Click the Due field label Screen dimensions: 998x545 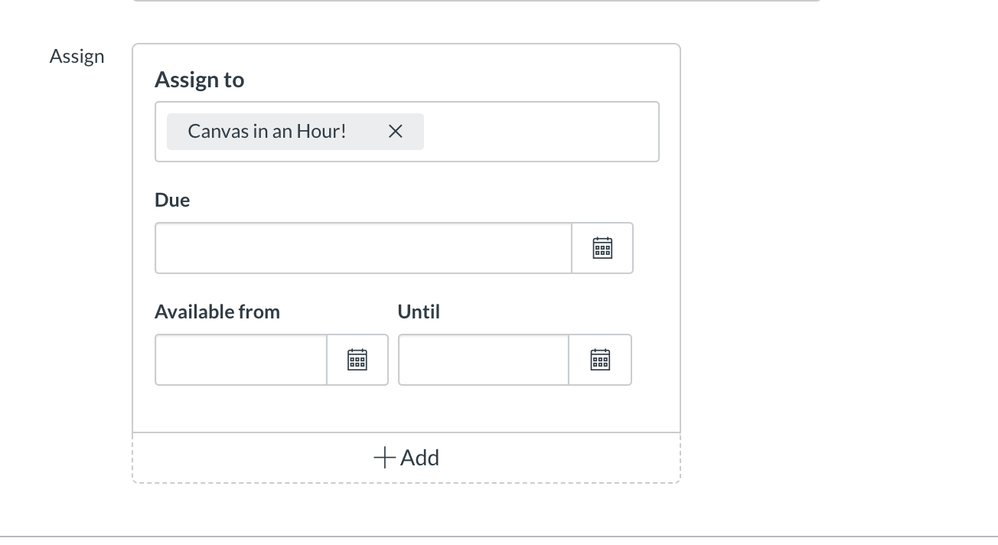[x=172, y=200]
